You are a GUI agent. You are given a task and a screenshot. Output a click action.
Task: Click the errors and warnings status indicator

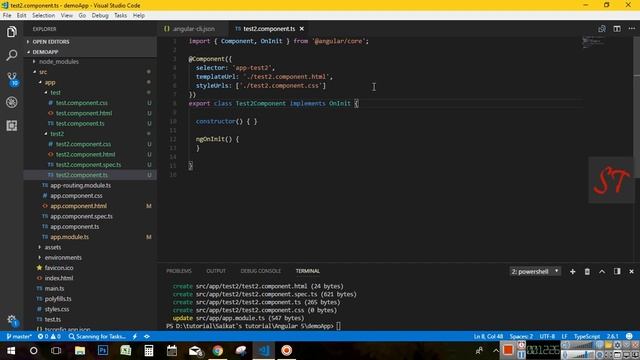[49, 336]
